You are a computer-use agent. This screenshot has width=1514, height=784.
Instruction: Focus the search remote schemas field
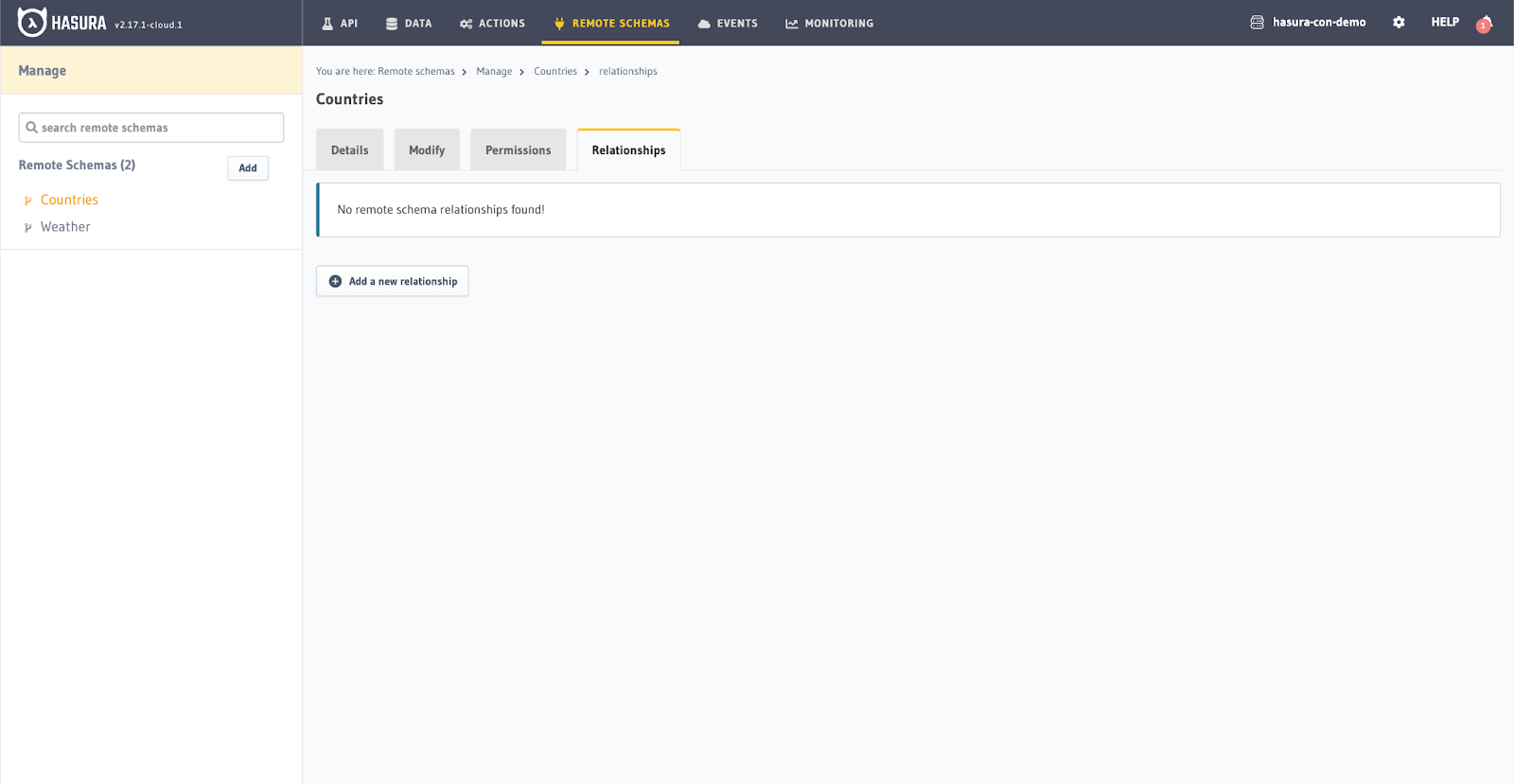(151, 128)
